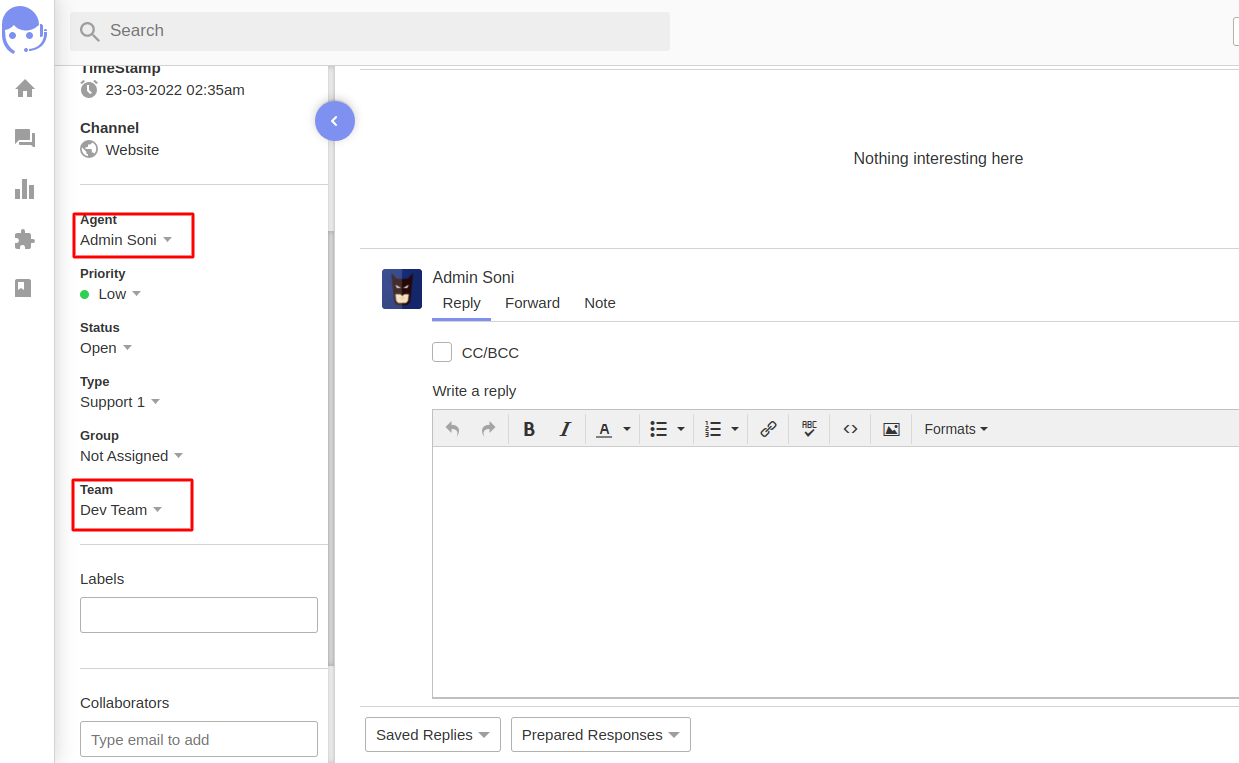This screenshot has height=763, width=1239.
Task: Apply text color with the A icon
Action: tap(604, 429)
